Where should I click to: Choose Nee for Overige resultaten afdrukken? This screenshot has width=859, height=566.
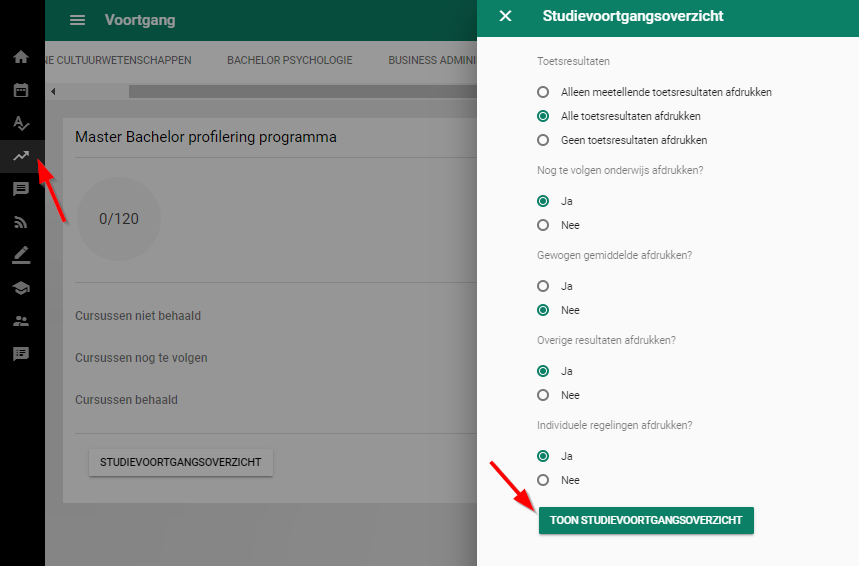coord(558,395)
